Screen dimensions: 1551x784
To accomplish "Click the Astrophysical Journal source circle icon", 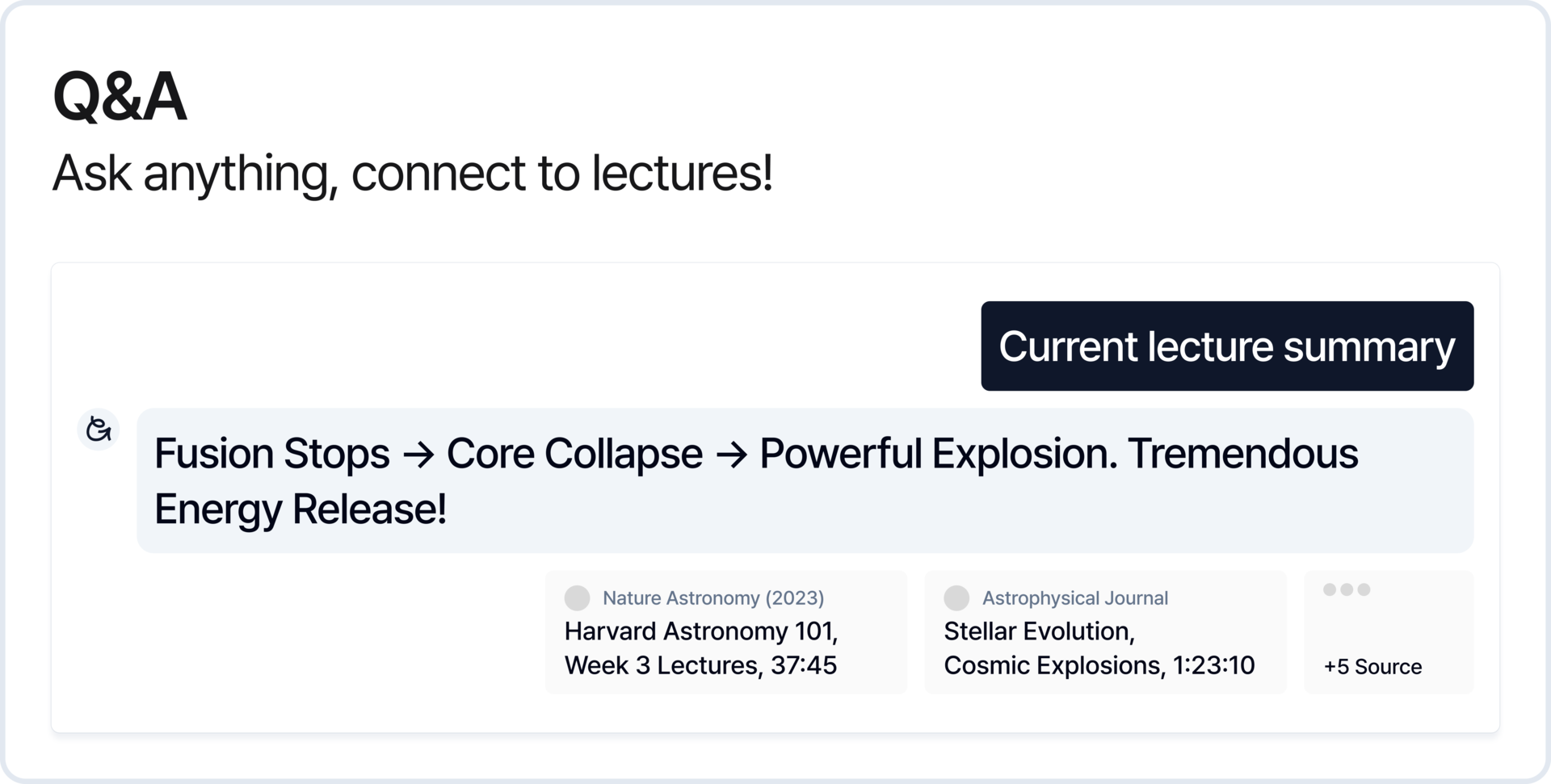I will (x=956, y=598).
